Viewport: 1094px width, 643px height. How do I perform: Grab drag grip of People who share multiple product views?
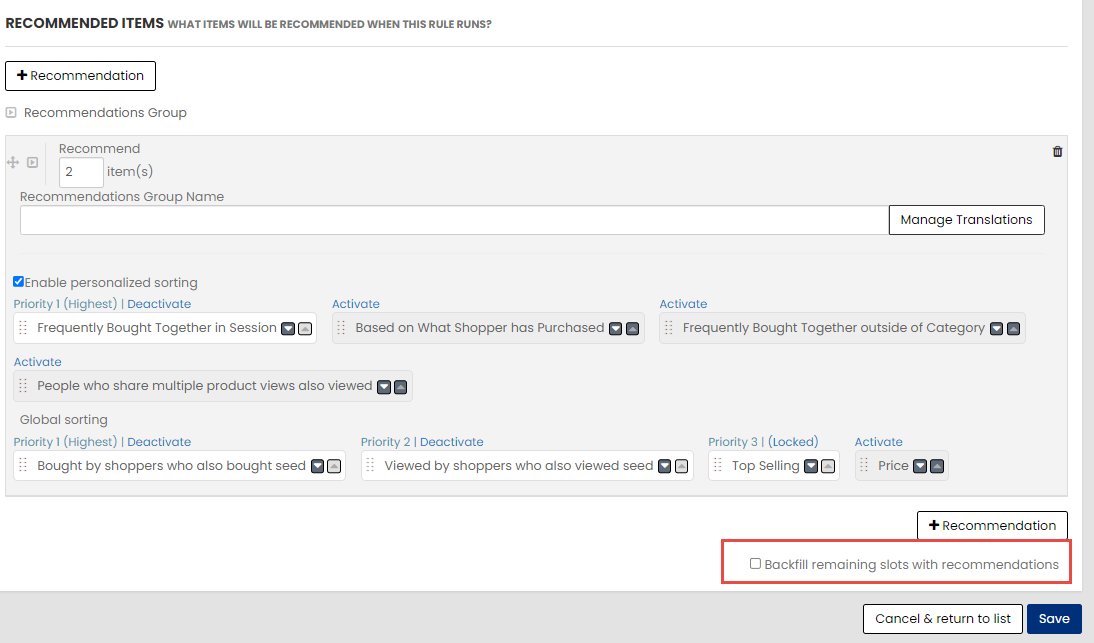[23, 386]
